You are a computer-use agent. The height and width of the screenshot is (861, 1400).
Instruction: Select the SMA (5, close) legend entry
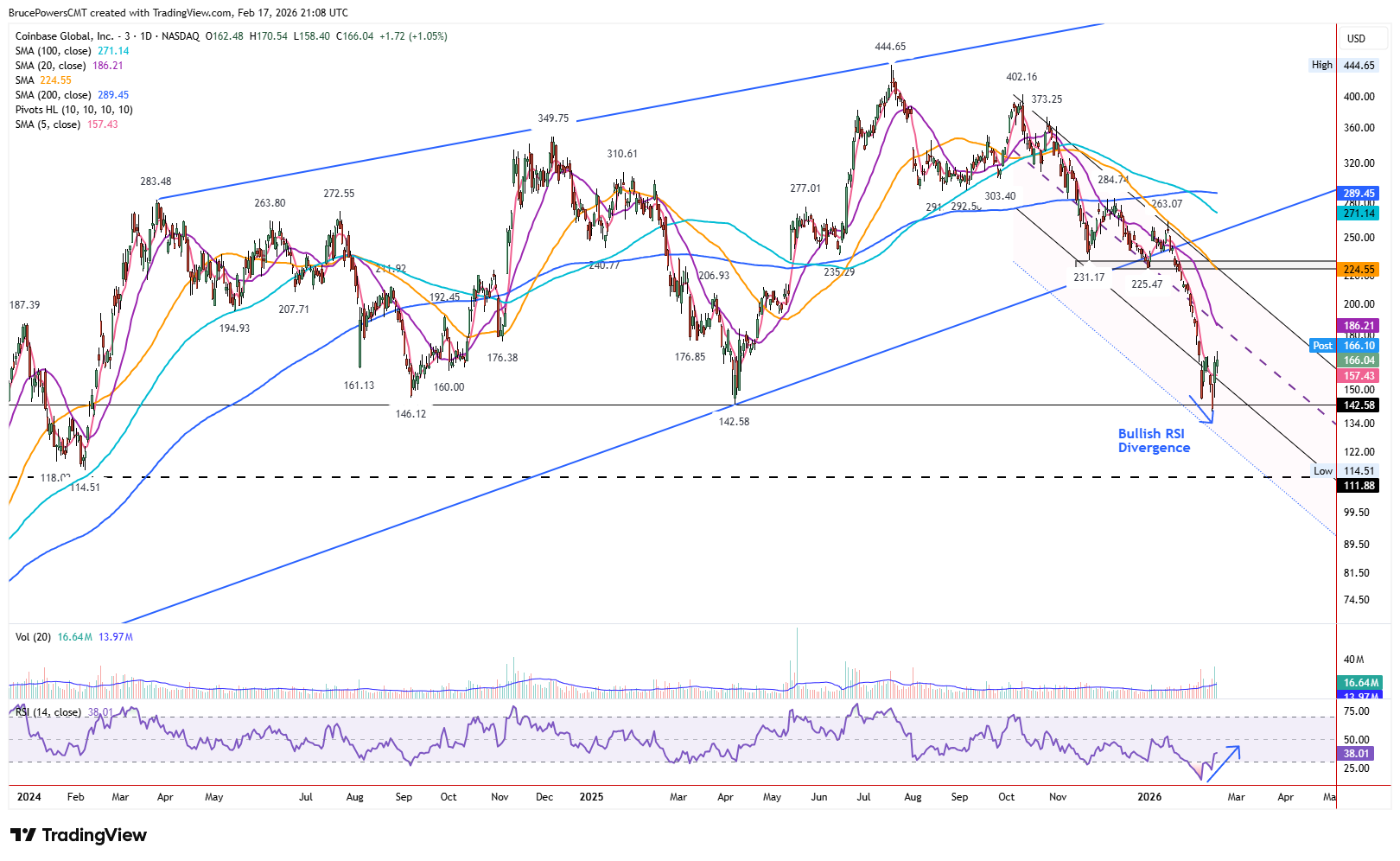point(67,124)
